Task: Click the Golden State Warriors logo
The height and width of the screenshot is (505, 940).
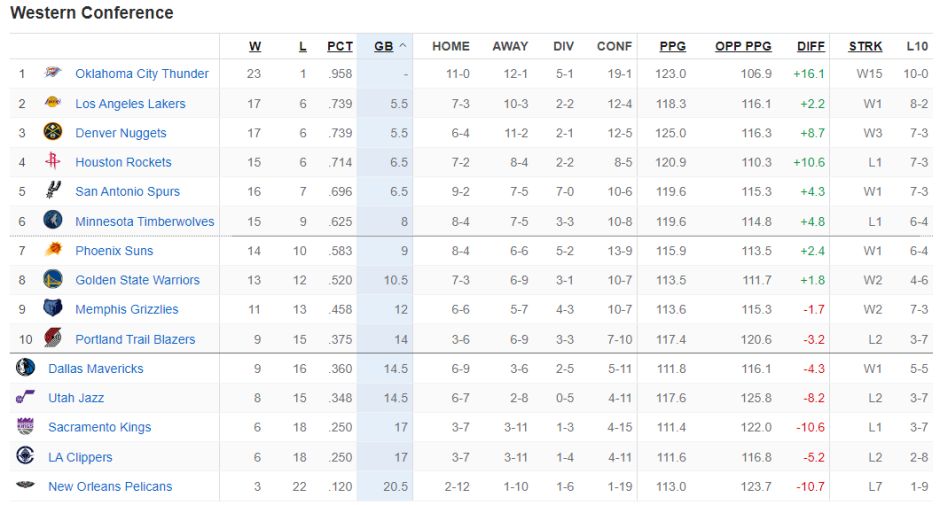Action: 53,280
